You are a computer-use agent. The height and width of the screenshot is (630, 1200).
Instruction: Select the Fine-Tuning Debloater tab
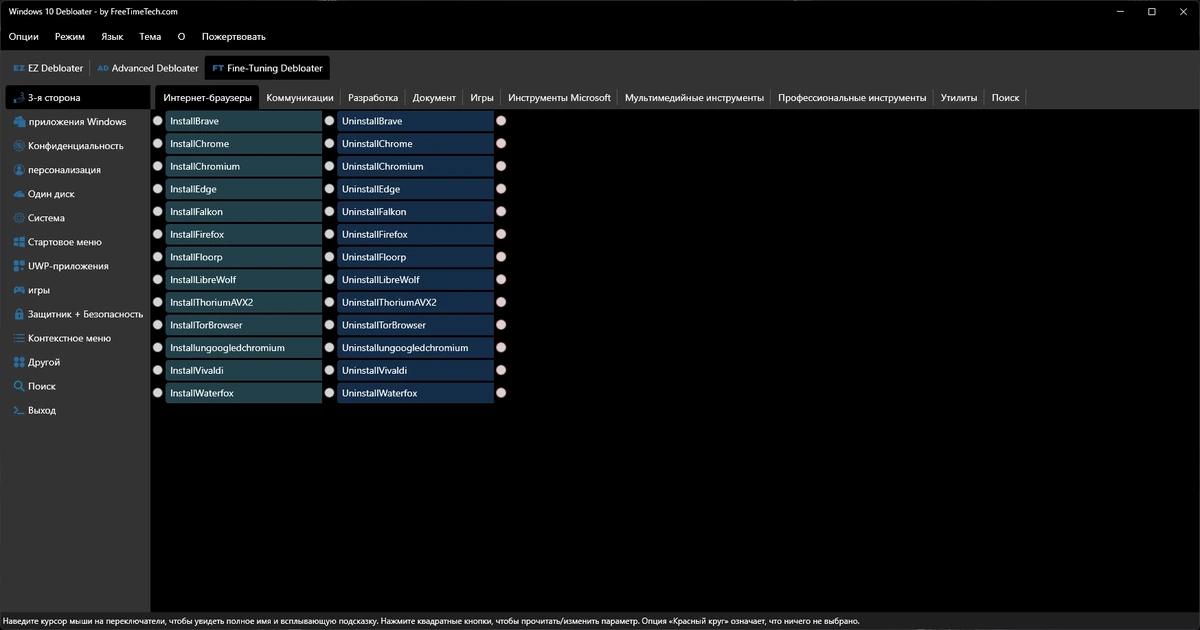click(x=267, y=68)
